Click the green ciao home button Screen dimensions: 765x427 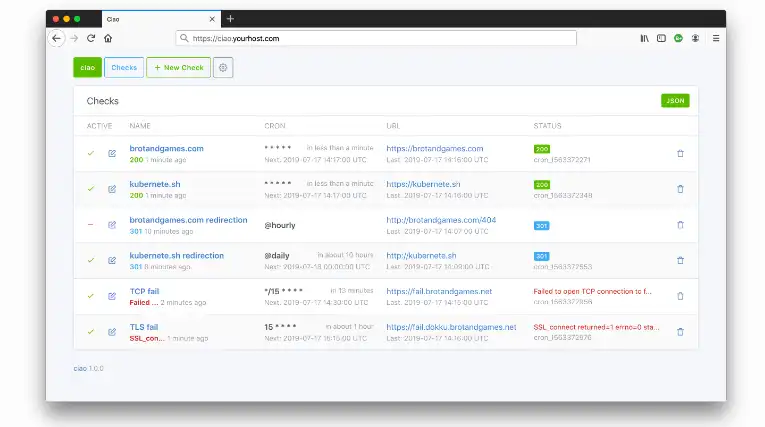tap(87, 67)
